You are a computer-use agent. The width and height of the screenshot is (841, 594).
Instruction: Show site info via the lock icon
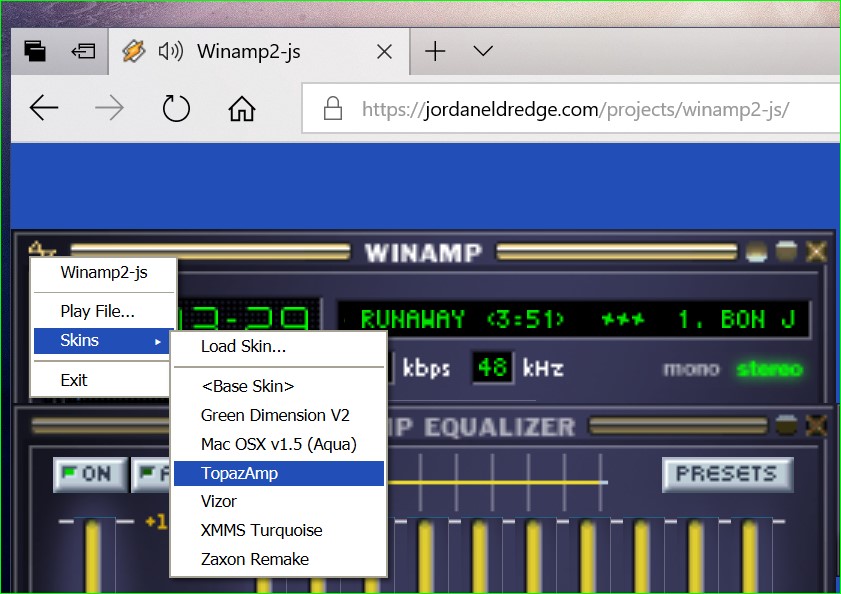[333, 108]
